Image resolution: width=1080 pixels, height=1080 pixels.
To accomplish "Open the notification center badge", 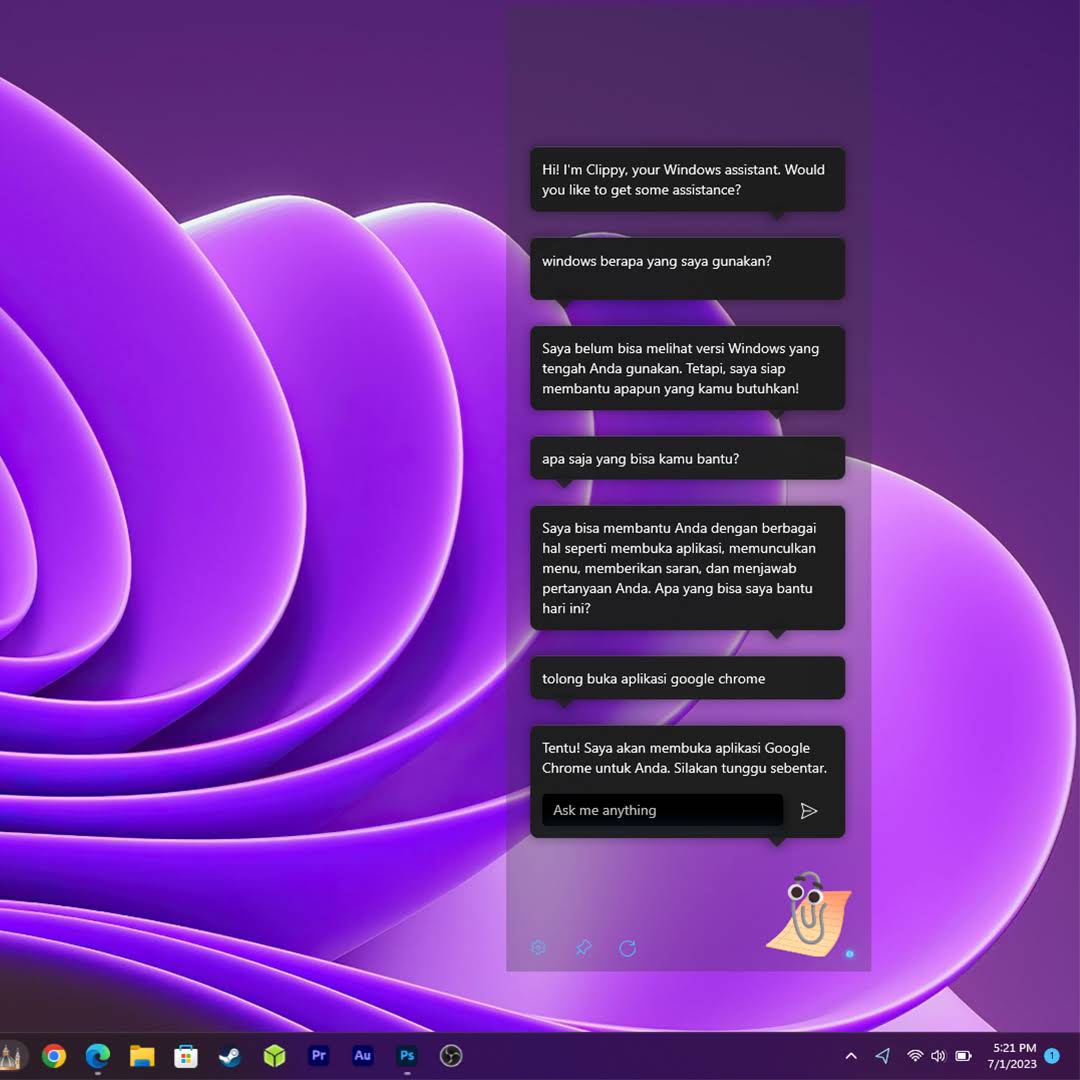I will coord(1052,1056).
